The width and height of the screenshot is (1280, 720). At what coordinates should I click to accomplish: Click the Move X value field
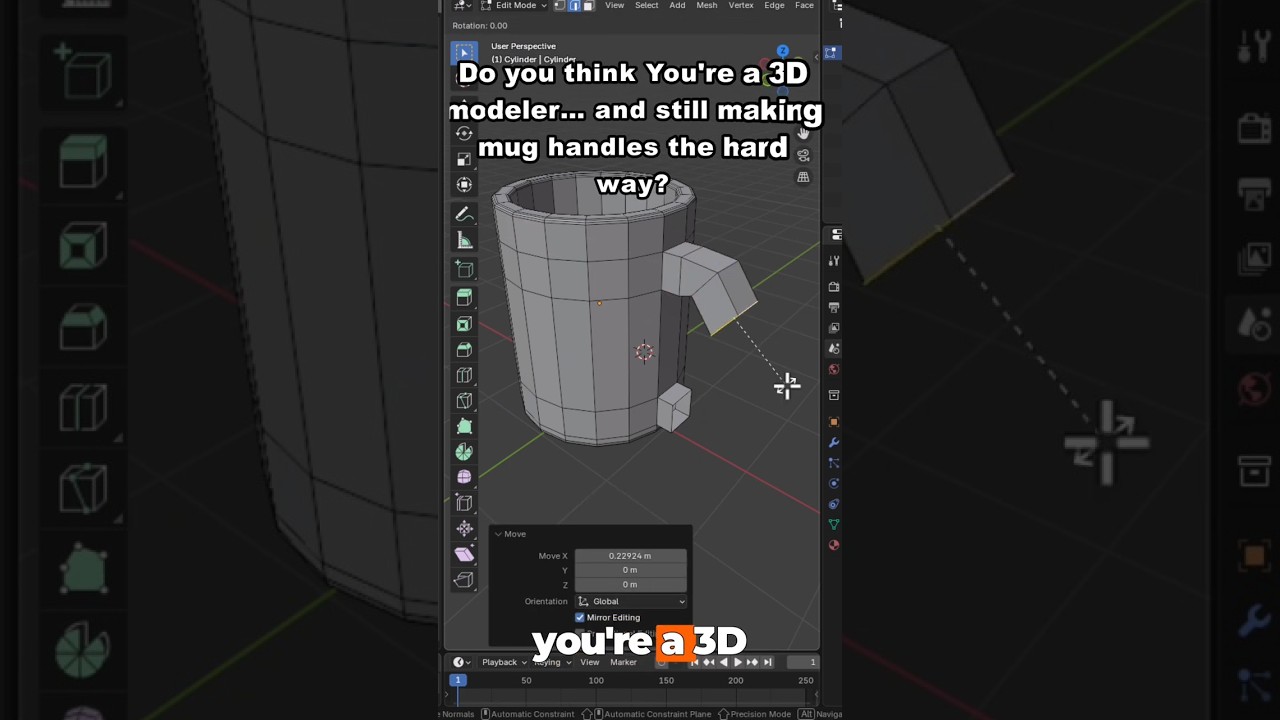tap(630, 556)
